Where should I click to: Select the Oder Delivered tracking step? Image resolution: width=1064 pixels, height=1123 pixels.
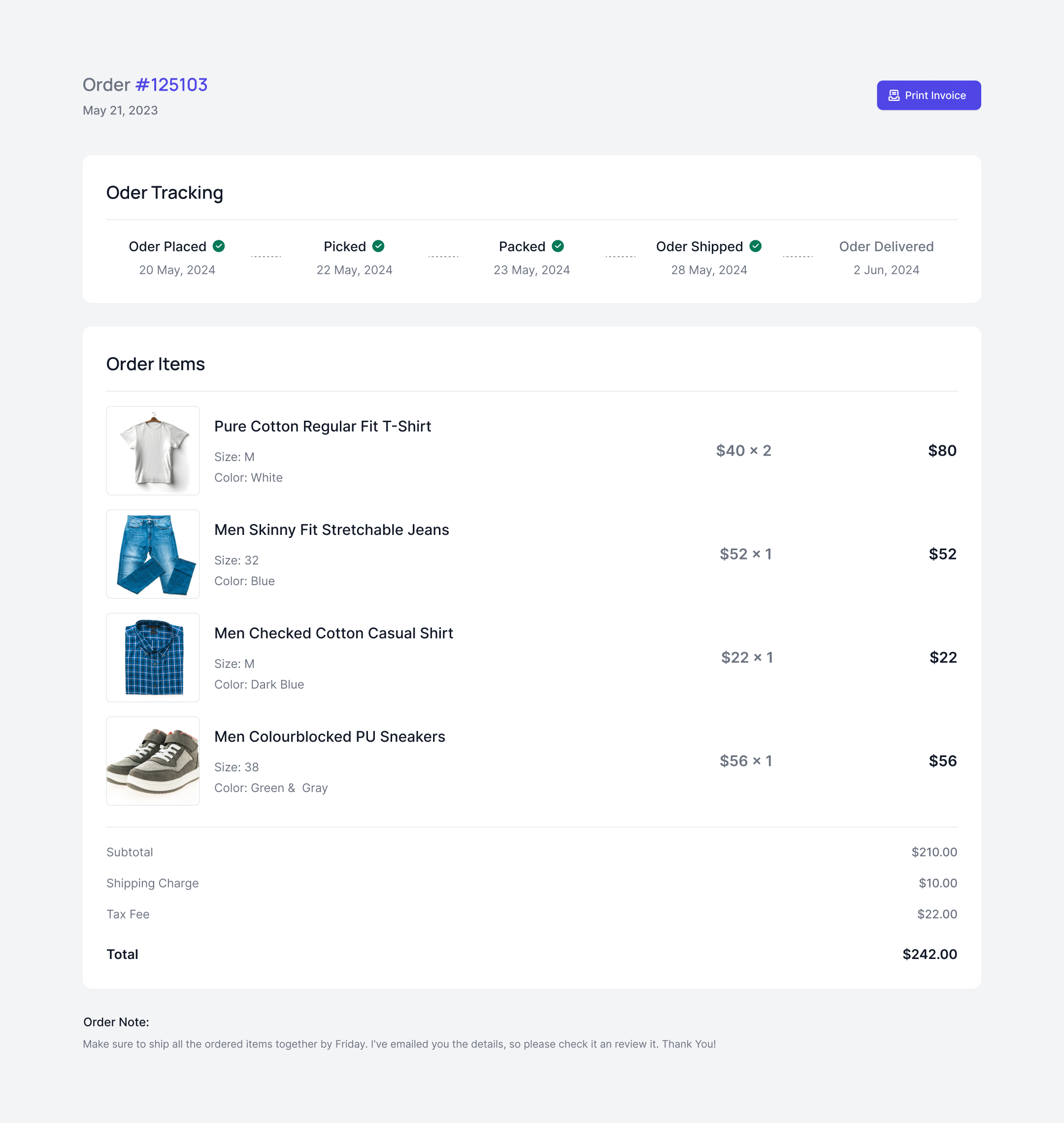(886, 247)
